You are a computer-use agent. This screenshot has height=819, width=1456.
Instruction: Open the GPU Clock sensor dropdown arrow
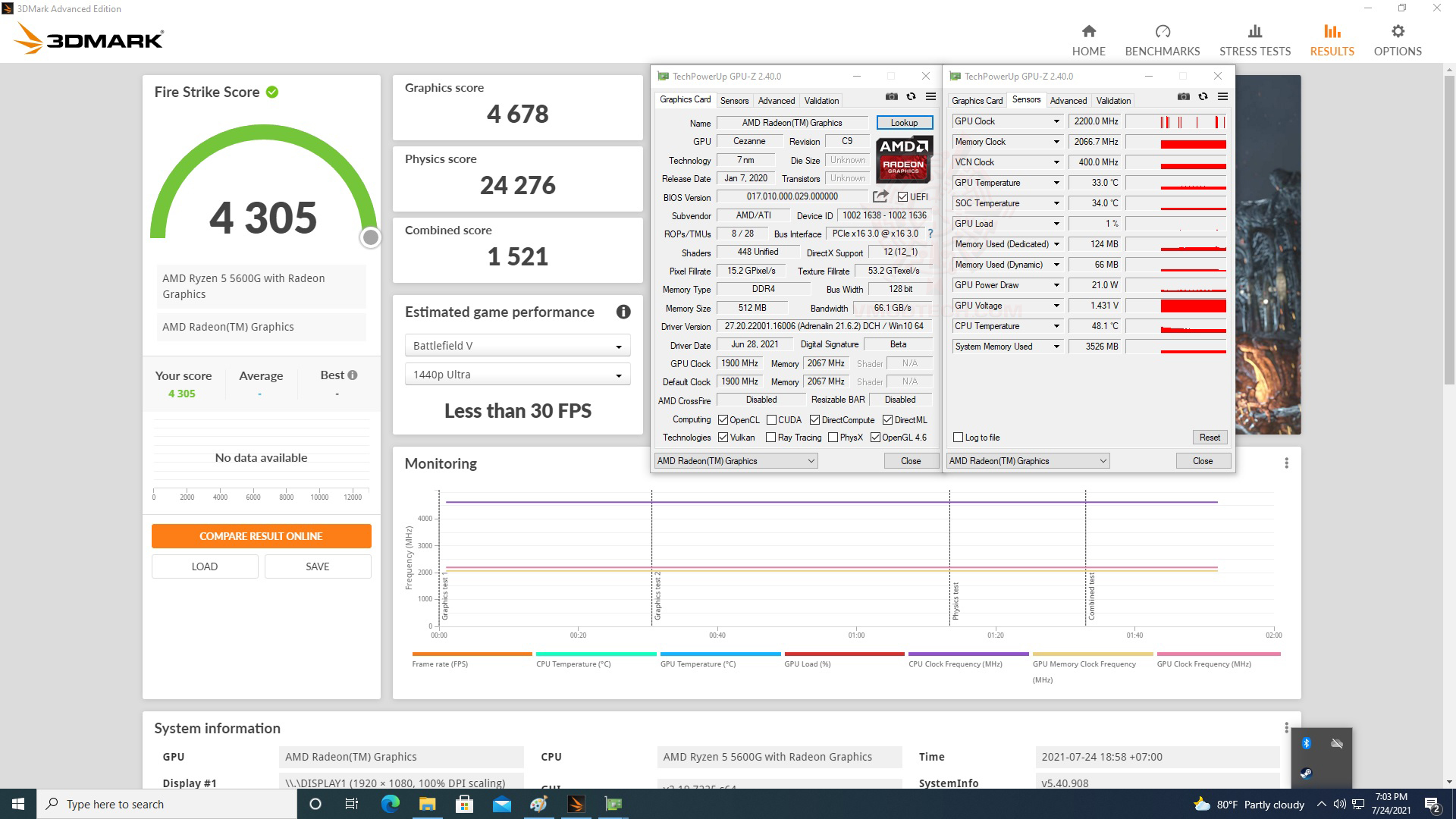click(1056, 121)
